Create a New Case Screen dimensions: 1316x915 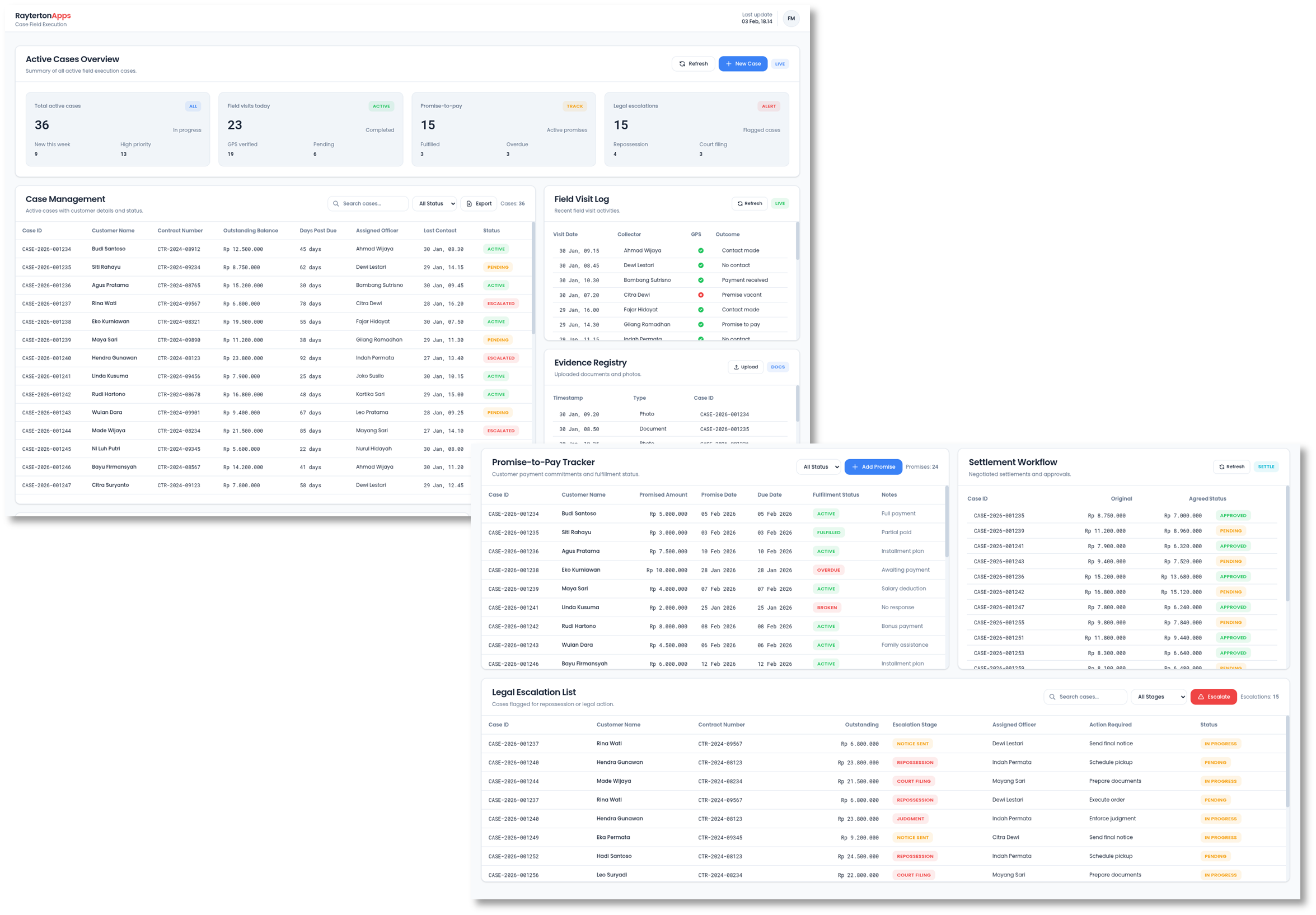click(742, 63)
